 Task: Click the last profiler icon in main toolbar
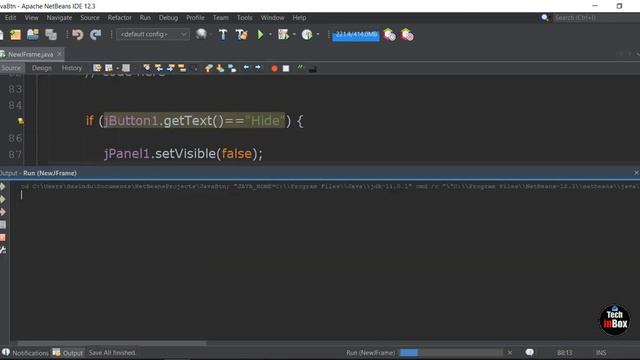click(x=407, y=35)
